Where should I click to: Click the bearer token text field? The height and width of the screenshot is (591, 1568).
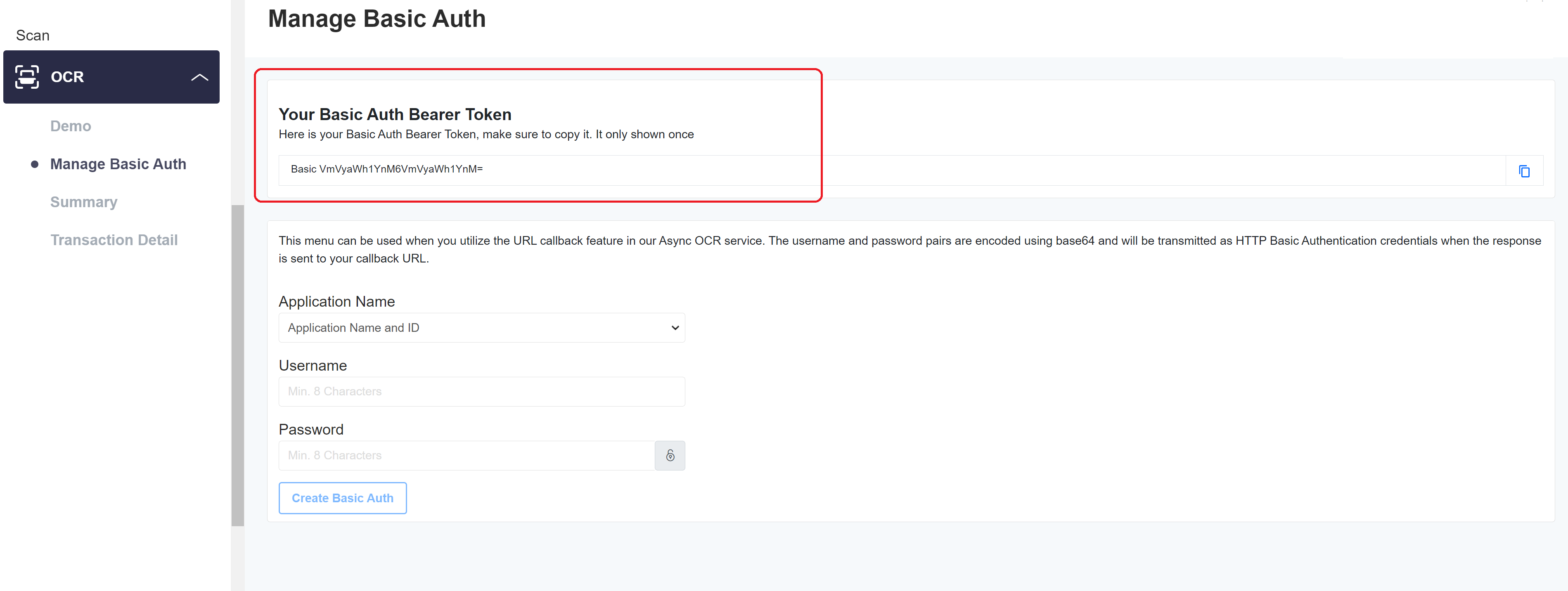pyautogui.click(x=852, y=170)
